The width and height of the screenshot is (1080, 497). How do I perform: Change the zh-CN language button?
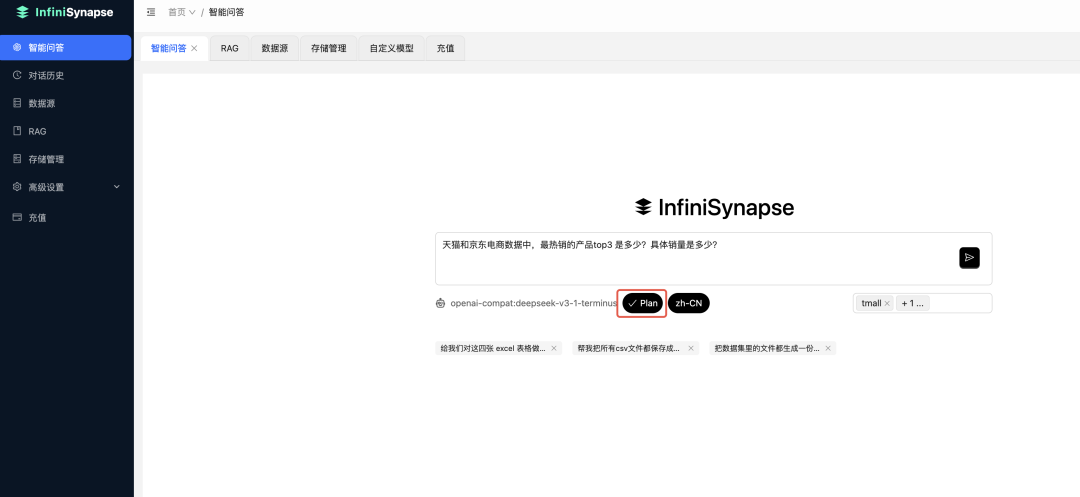(689, 303)
